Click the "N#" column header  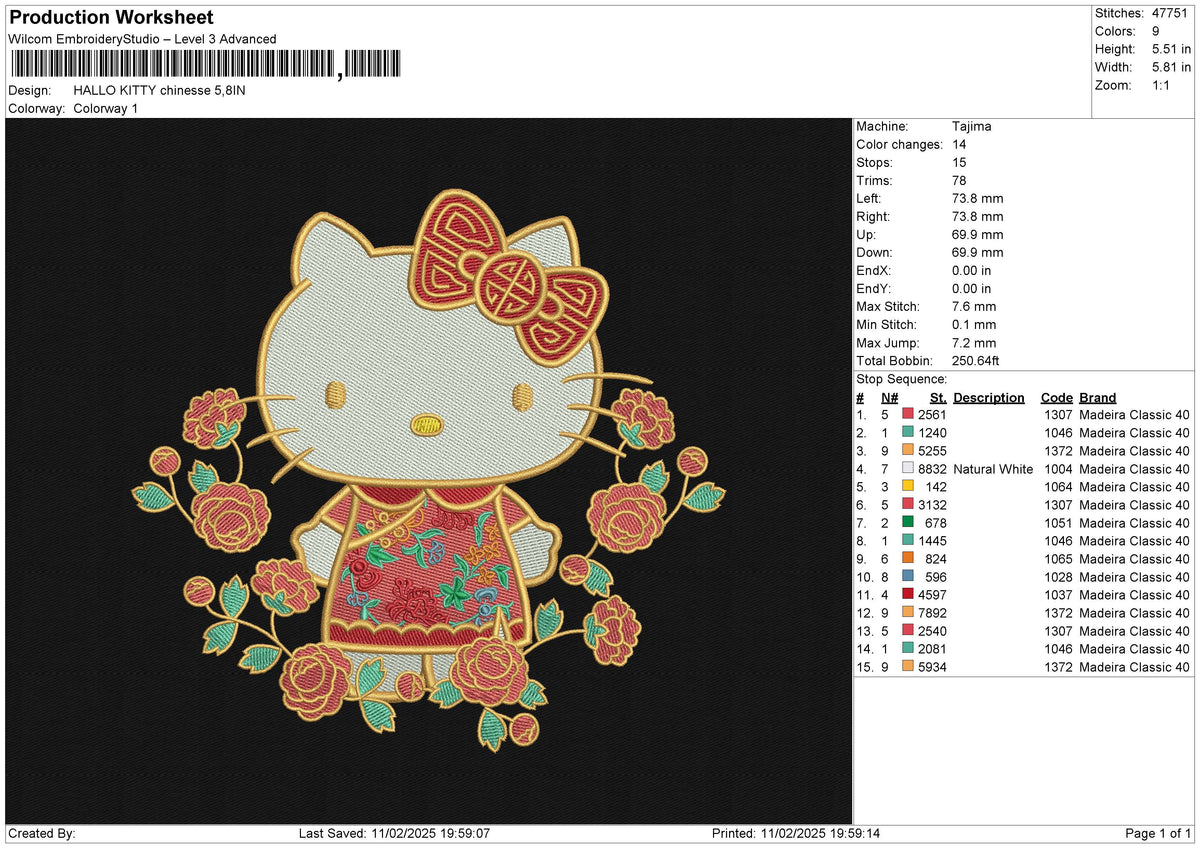point(890,398)
